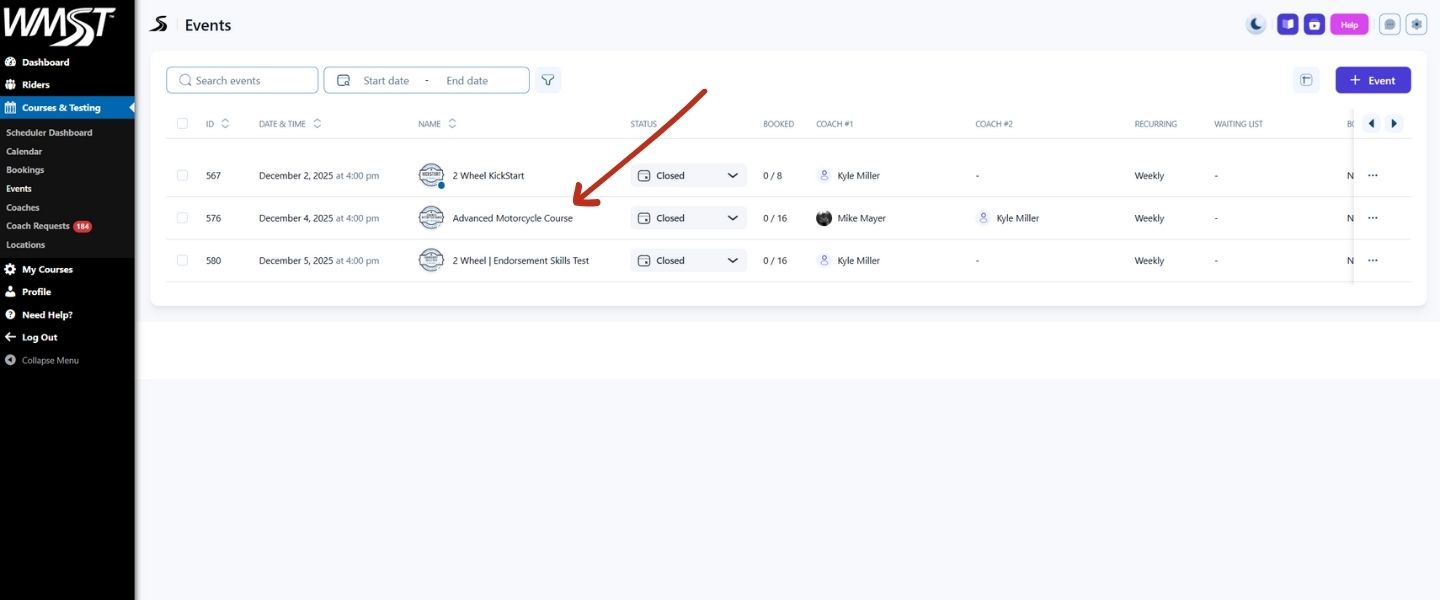The height and width of the screenshot is (600, 1440).
Task: Open the video tutorials icon in header
Action: tap(1314, 25)
